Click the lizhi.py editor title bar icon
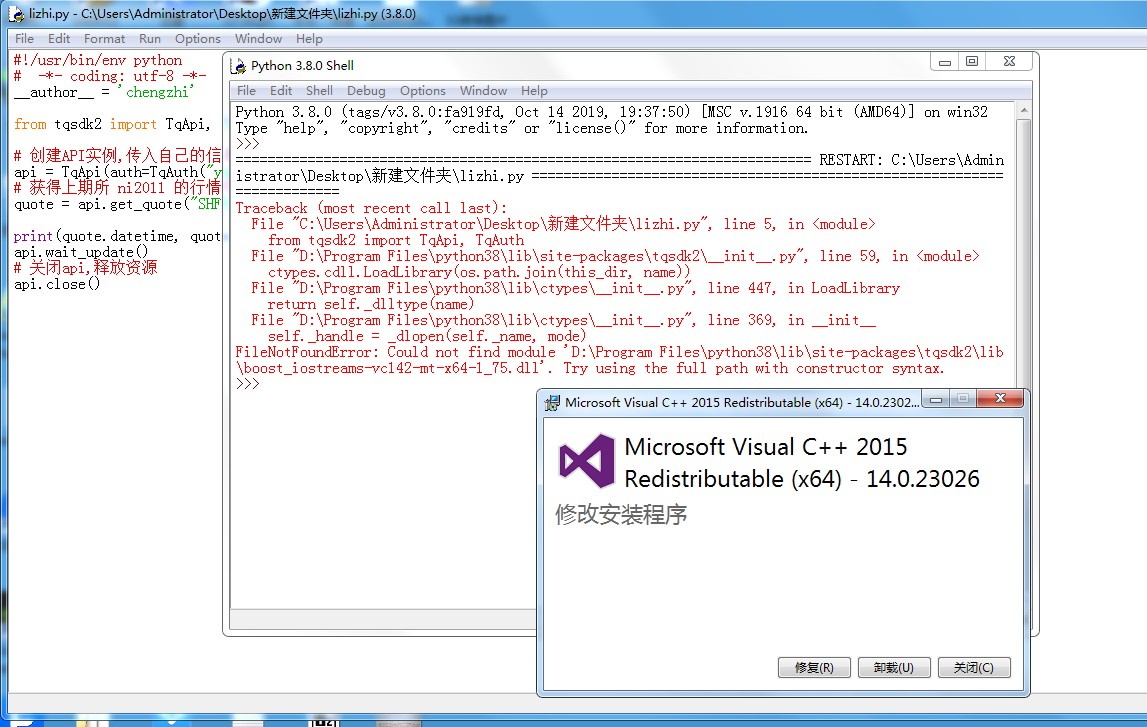Screen dimensions: 1147x727 [15, 13]
